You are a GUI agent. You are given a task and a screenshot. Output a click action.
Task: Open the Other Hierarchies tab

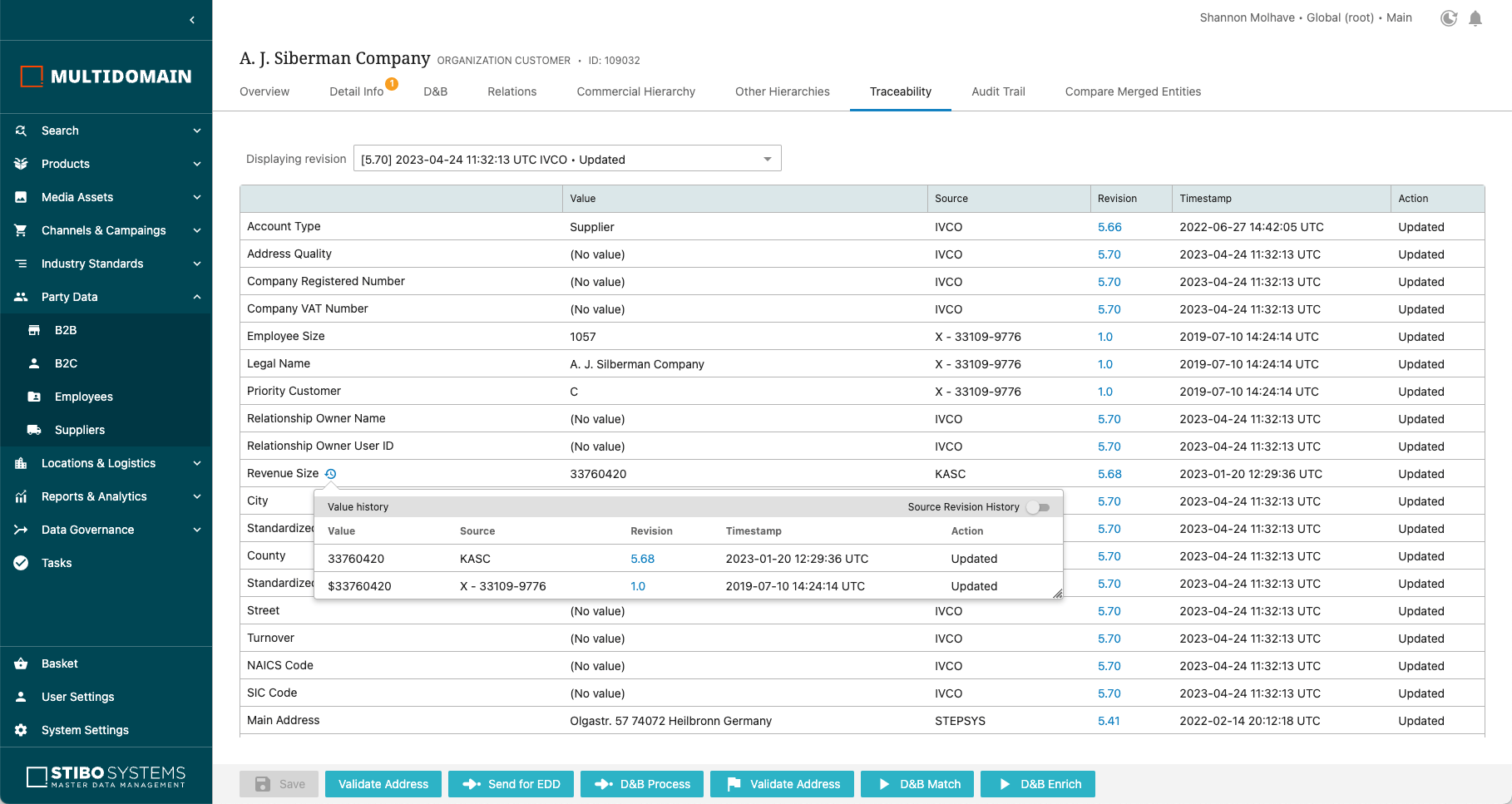tap(783, 91)
